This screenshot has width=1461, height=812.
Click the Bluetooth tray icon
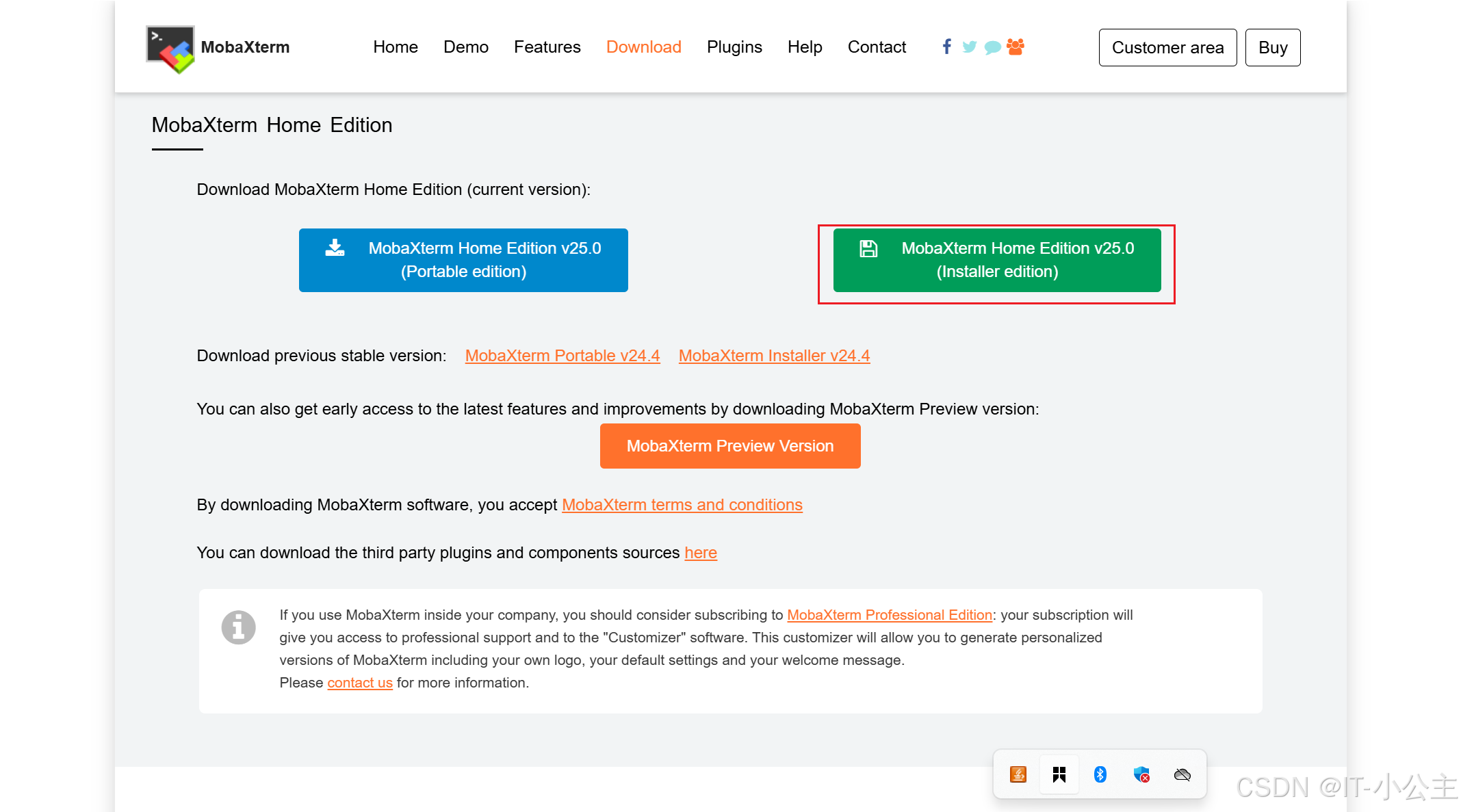1100,774
